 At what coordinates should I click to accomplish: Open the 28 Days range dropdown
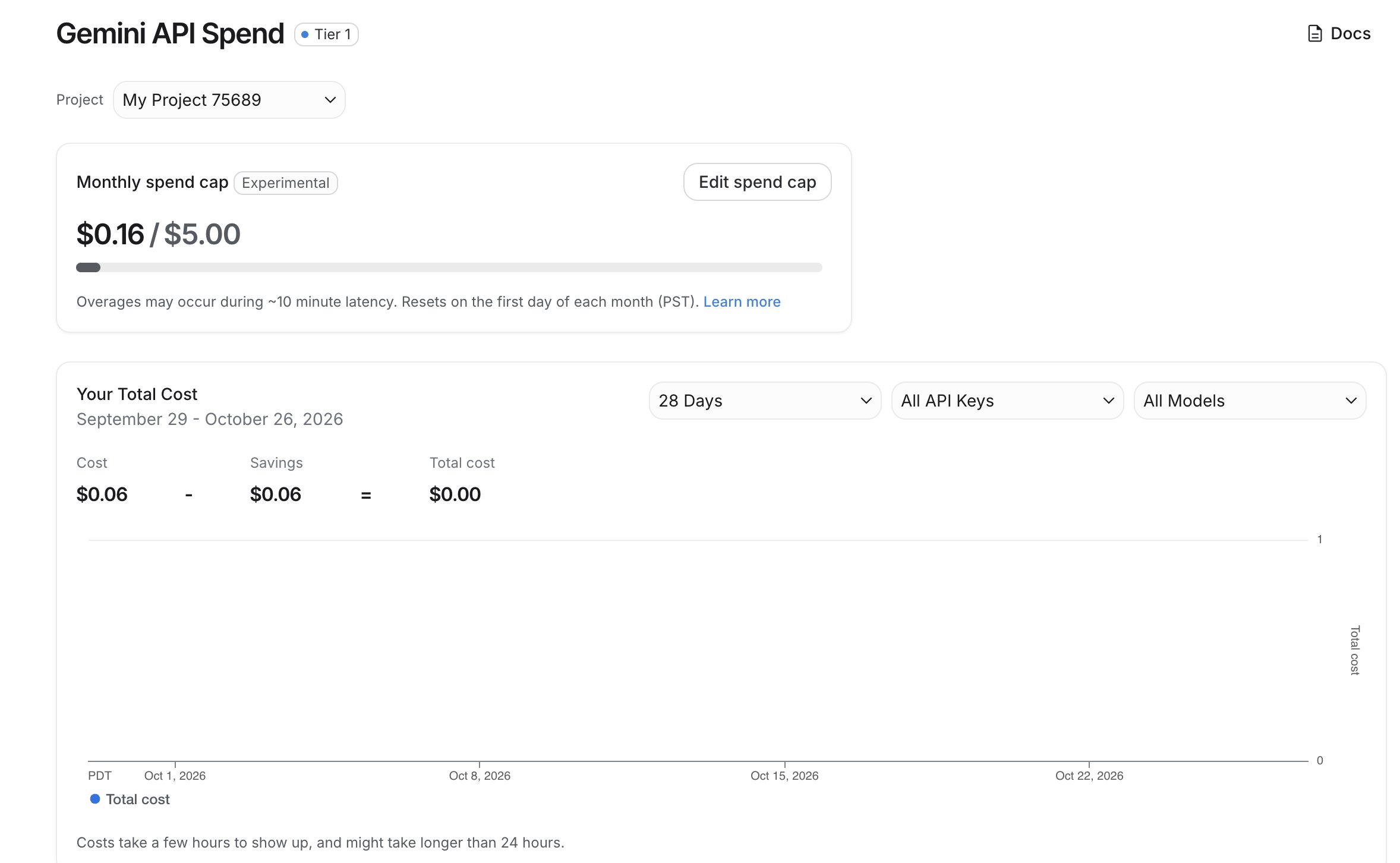(x=765, y=401)
